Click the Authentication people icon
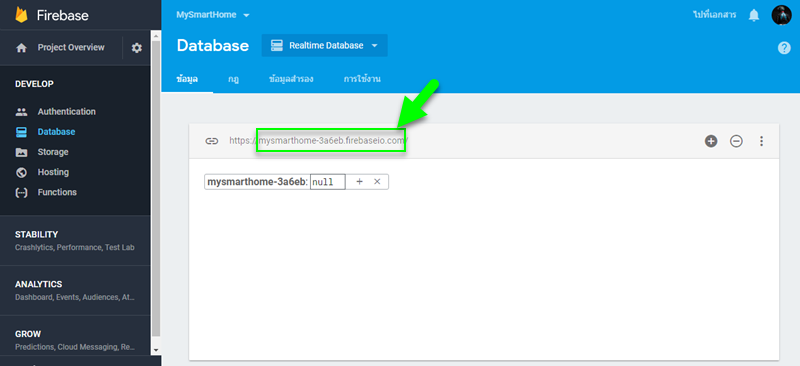This screenshot has width=800, height=366. point(21,112)
